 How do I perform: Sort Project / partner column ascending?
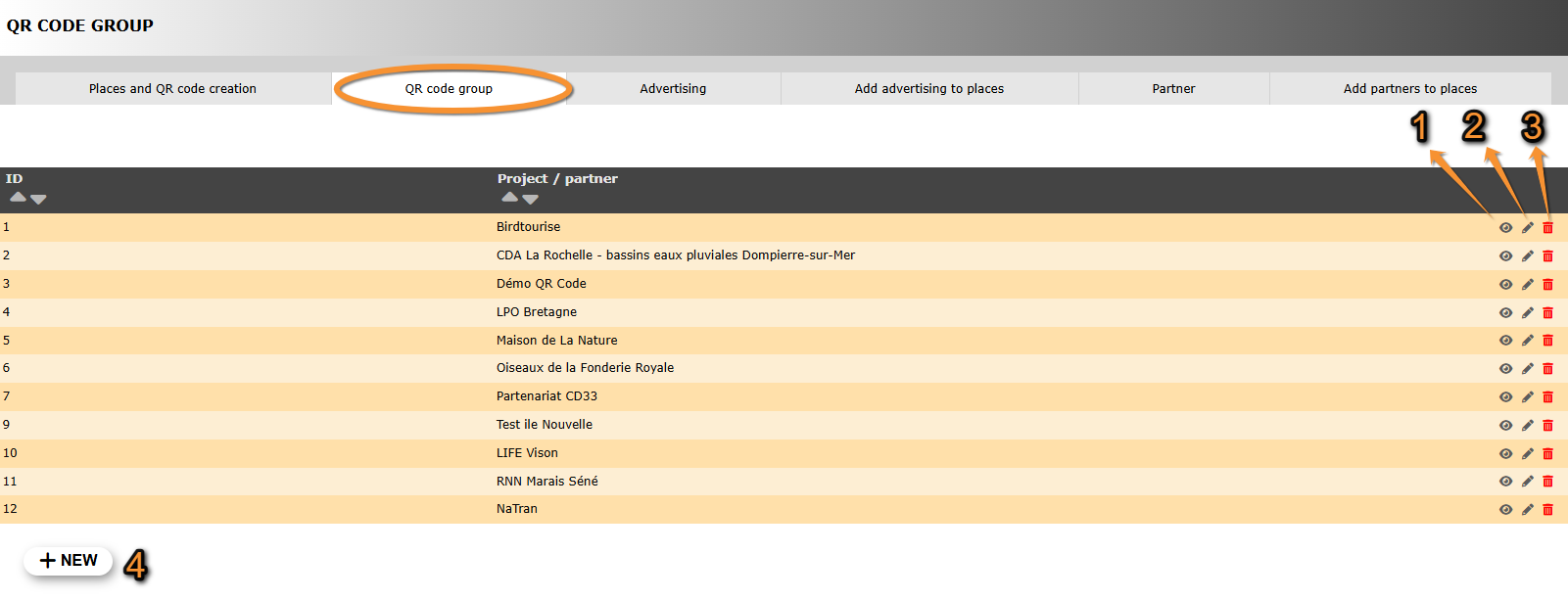tap(509, 198)
